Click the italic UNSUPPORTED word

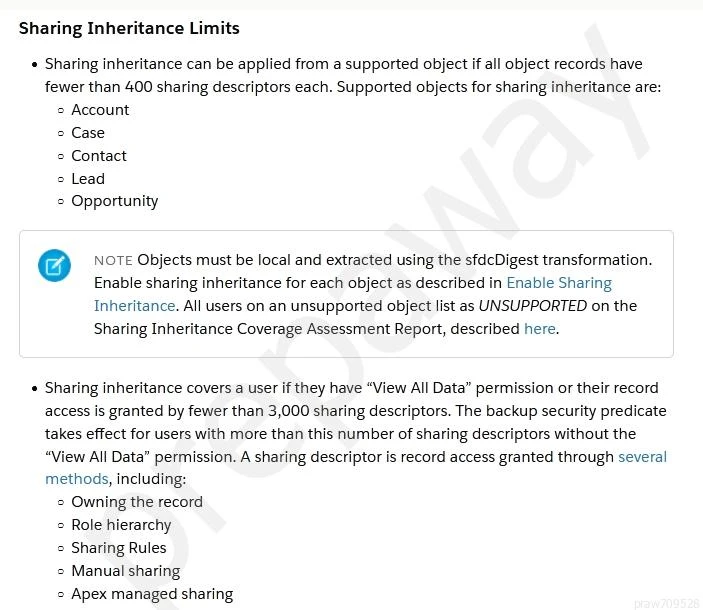click(x=532, y=305)
